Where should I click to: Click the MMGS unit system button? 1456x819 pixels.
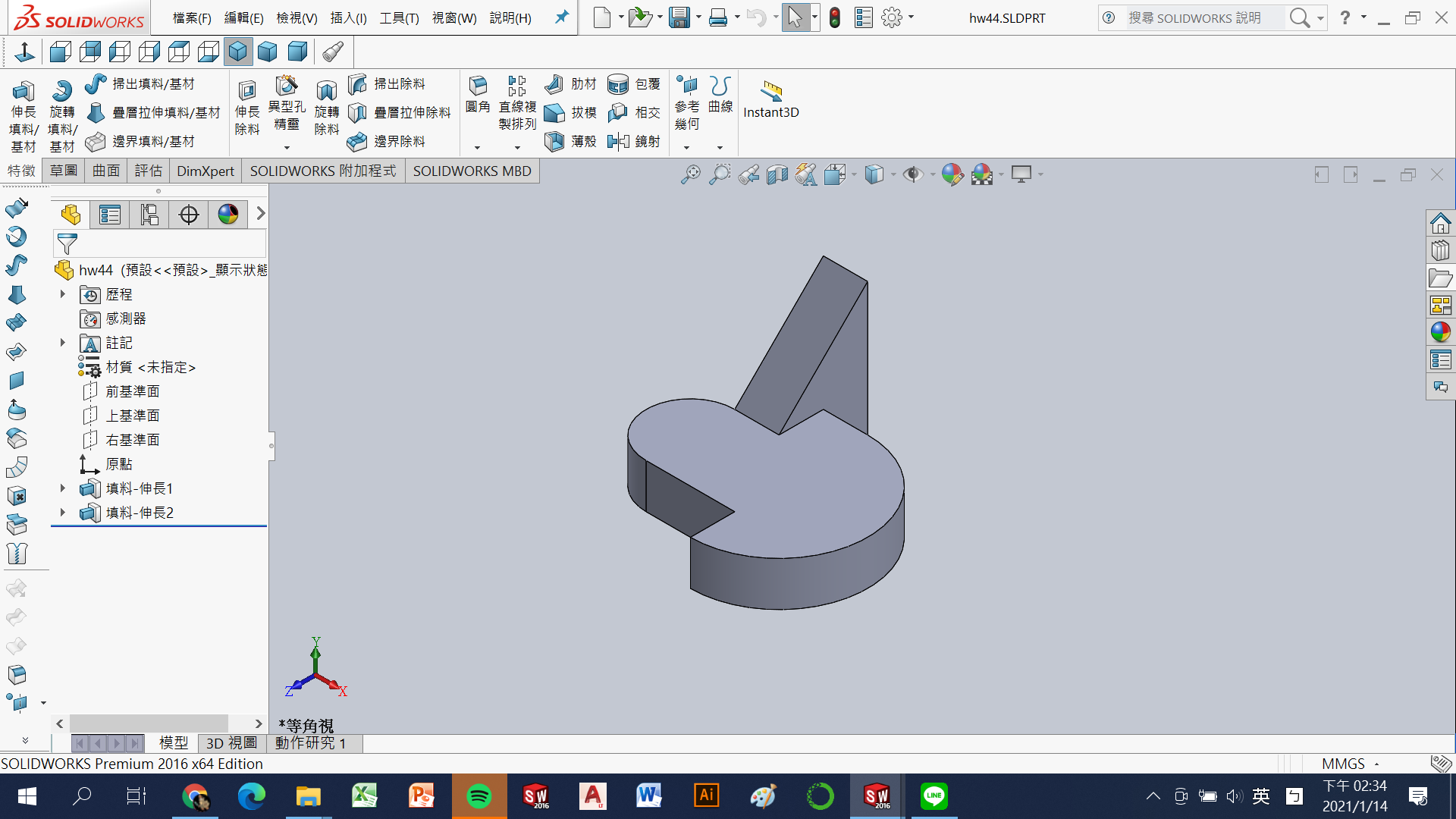click(1342, 764)
